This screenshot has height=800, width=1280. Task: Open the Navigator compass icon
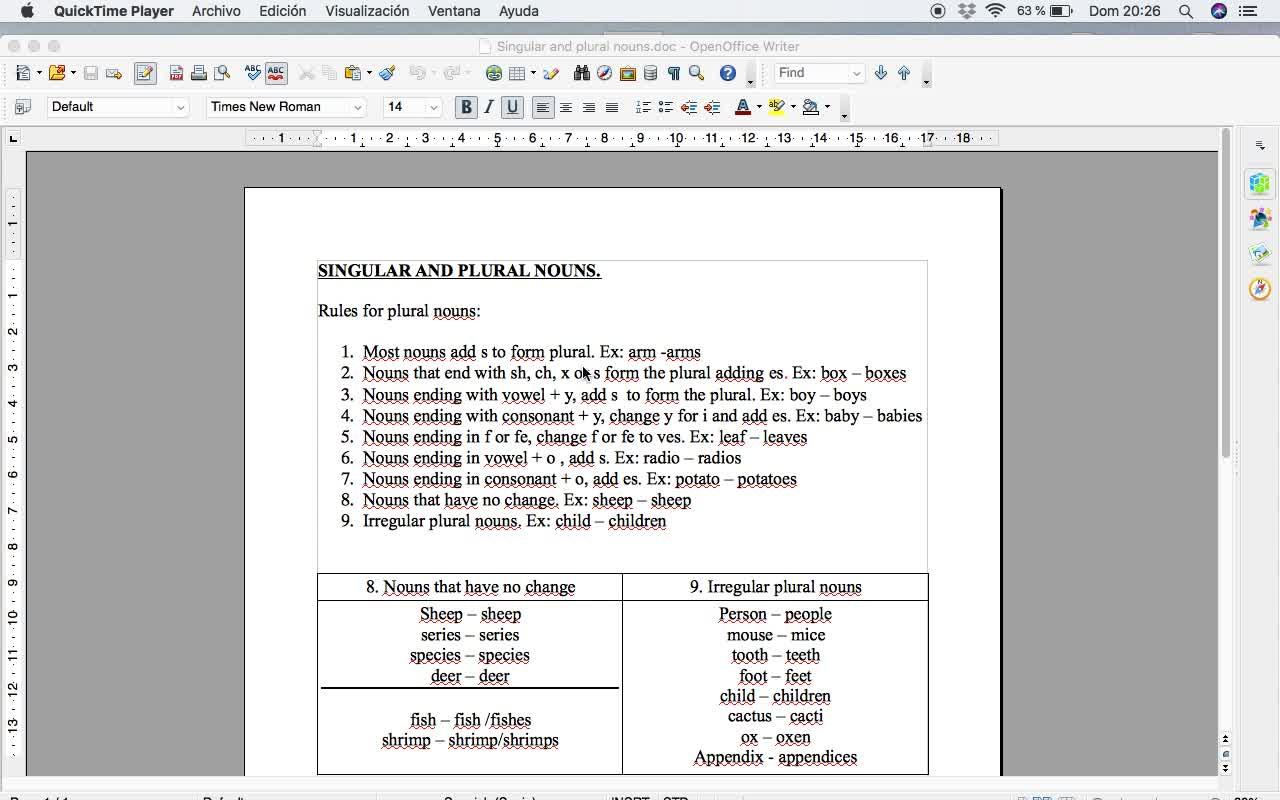[x=604, y=73]
